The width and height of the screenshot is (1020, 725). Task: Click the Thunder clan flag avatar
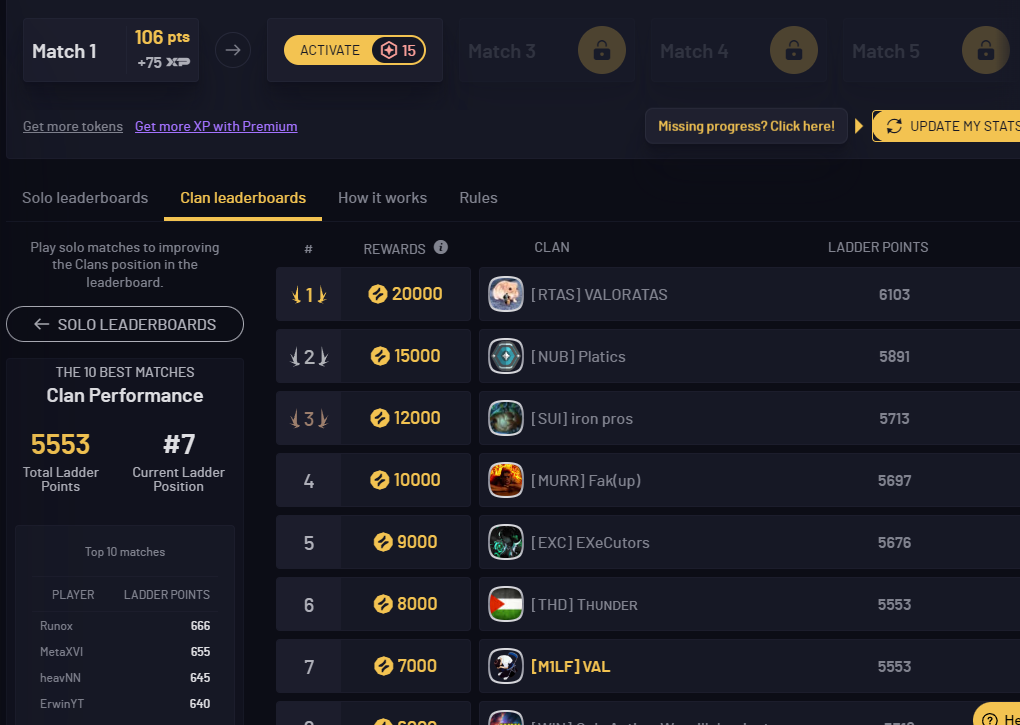point(506,604)
